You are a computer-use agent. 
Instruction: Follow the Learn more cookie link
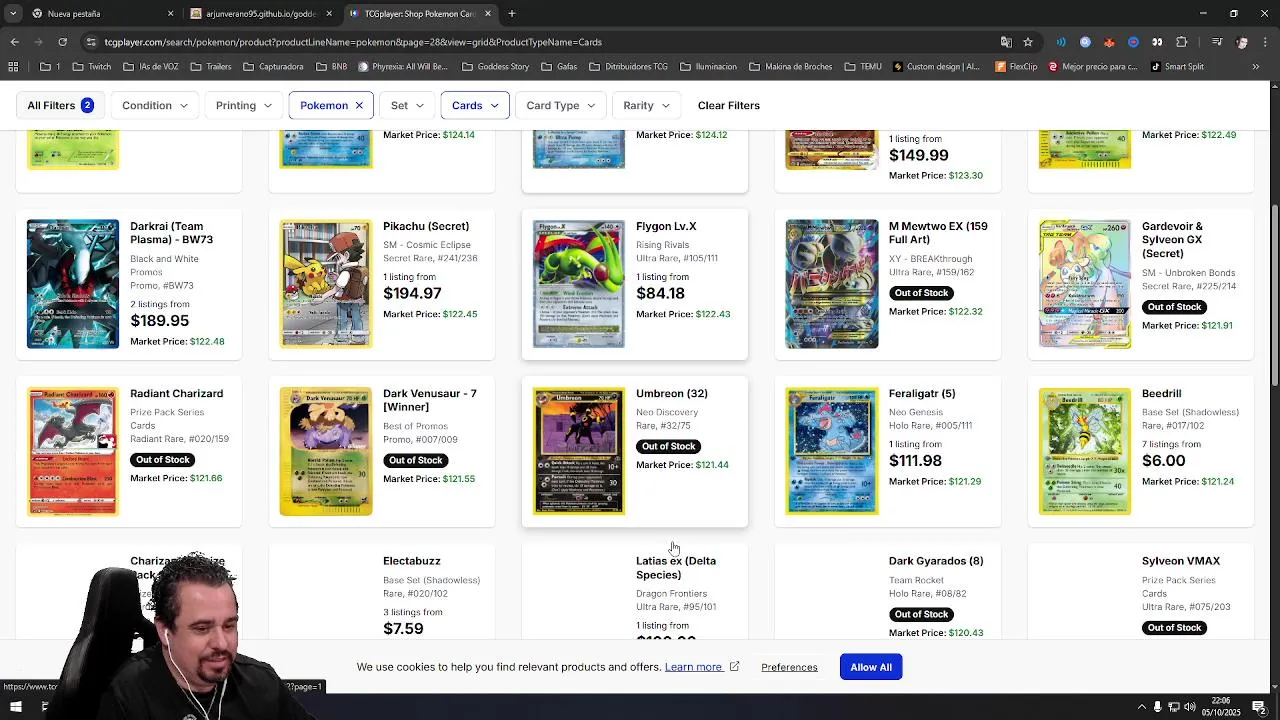coord(702,667)
